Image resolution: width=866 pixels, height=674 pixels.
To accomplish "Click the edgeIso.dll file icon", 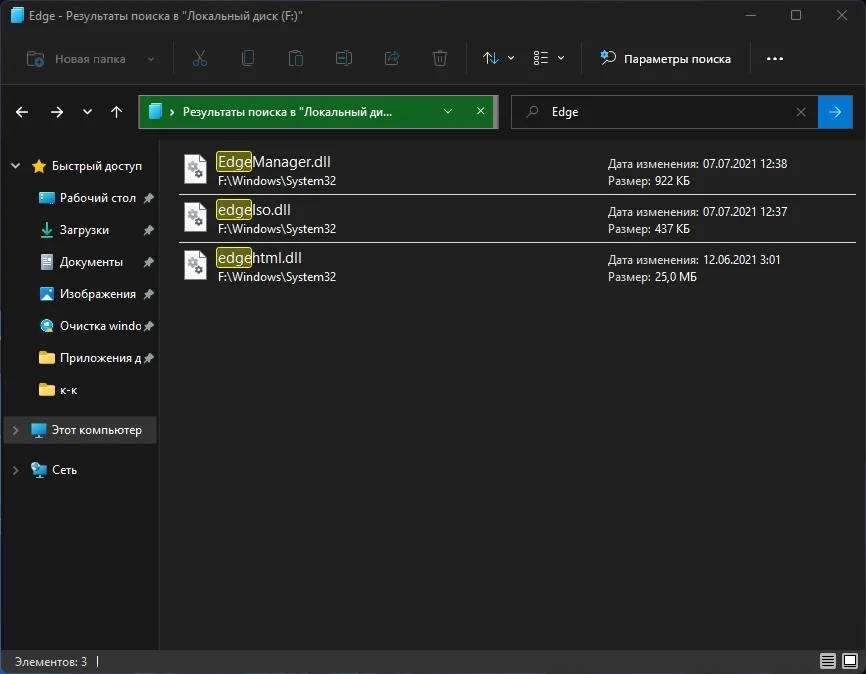I will (196, 217).
